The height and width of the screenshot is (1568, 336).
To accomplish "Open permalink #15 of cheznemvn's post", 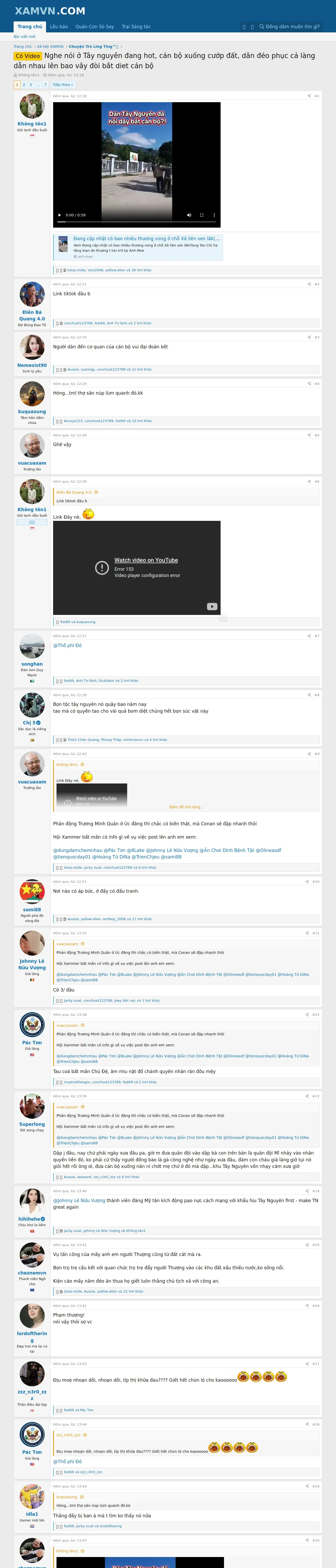I will tap(316, 1245).
